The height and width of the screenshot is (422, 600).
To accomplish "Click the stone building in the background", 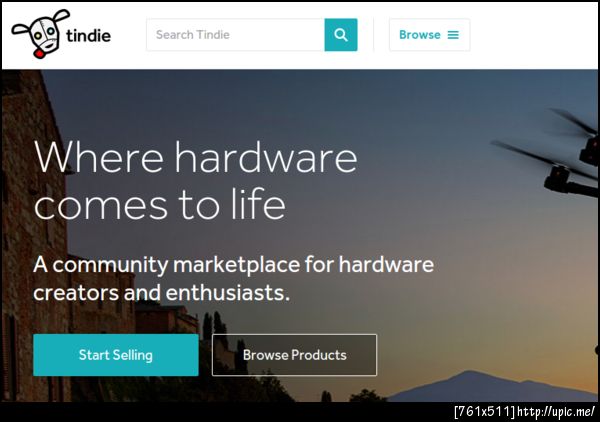I will click(x=34, y=230).
